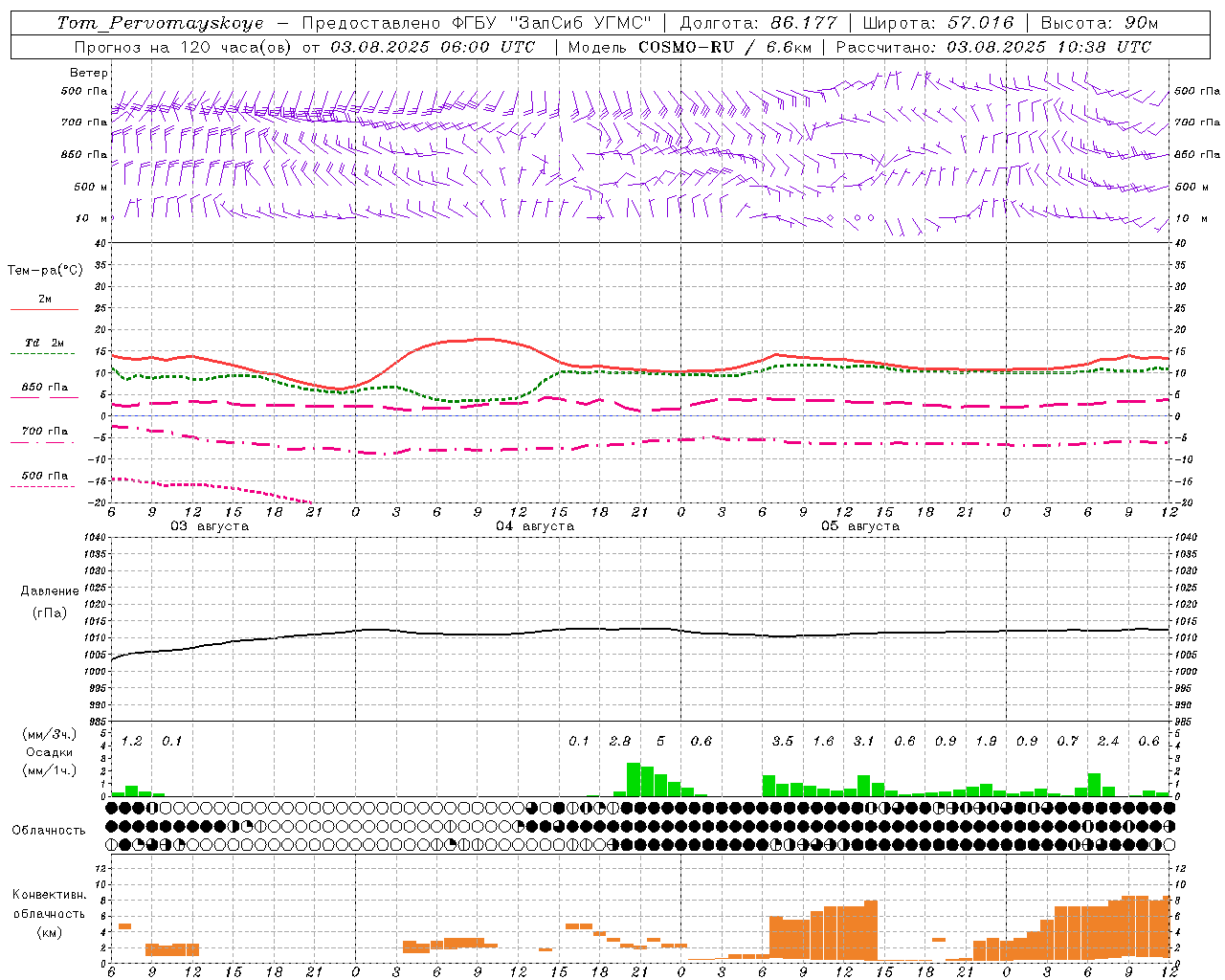Click the 3-hour precipitation value 2.8
This screenshot has height=980, width=1225.
click(620, 741)
